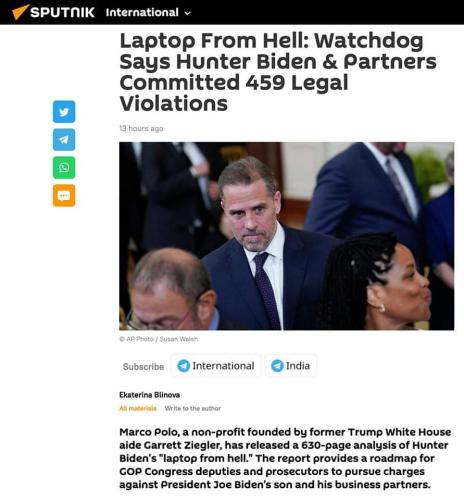Screen dimensions: 464x500
Task: Share article via Twitter icon
Action: pos(64,112)
